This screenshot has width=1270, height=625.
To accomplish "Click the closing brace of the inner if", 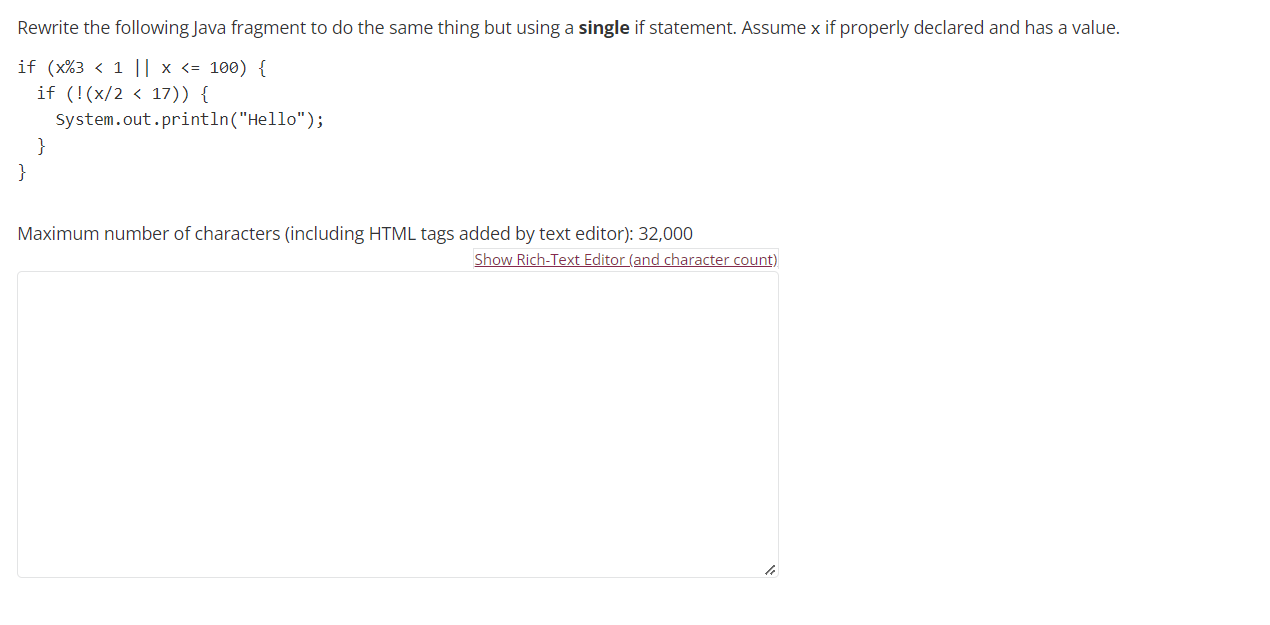I will 41,146.
